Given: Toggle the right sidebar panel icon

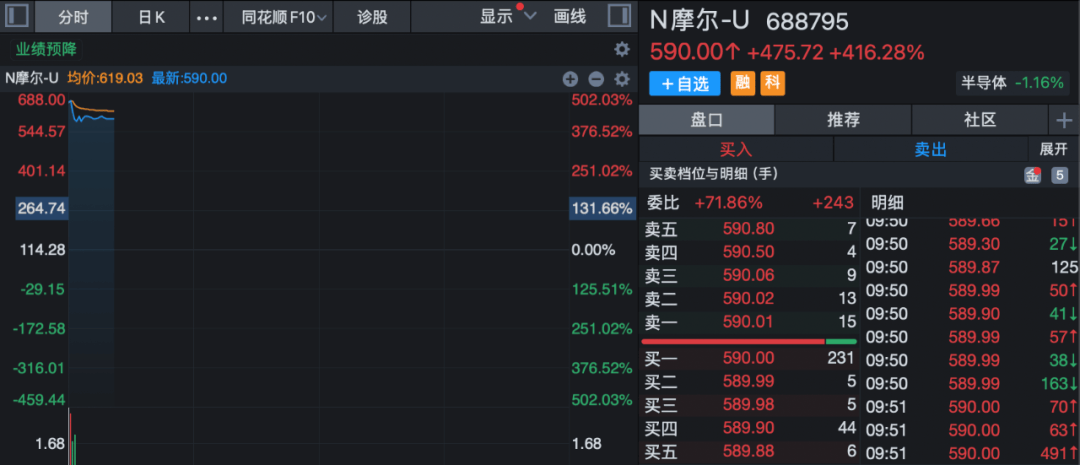Looking at the screenshot, I should click(x=620, y=16).
